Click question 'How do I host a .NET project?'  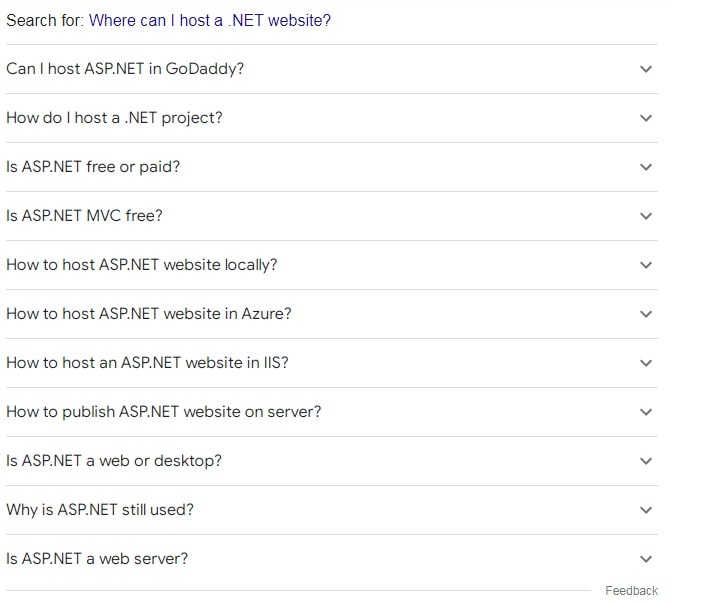[114, 118]
